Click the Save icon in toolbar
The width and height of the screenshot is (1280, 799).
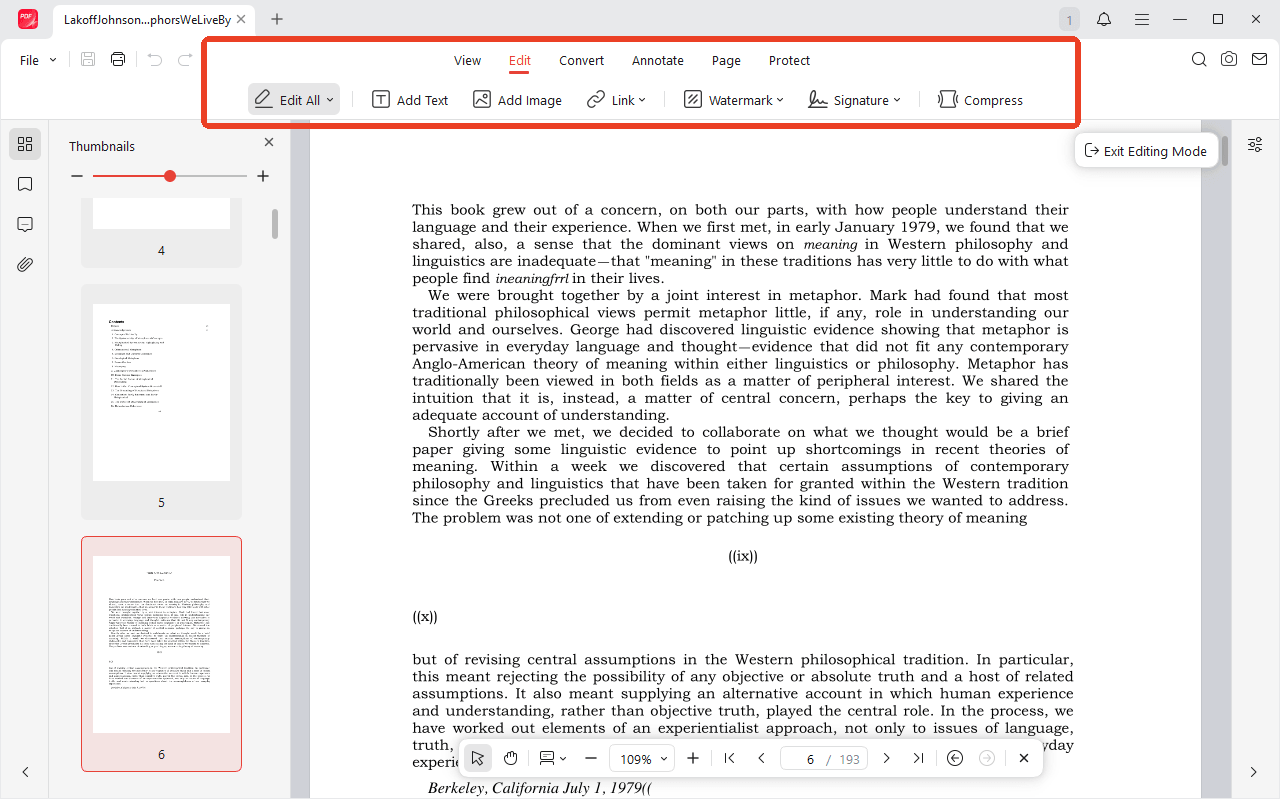88,60
